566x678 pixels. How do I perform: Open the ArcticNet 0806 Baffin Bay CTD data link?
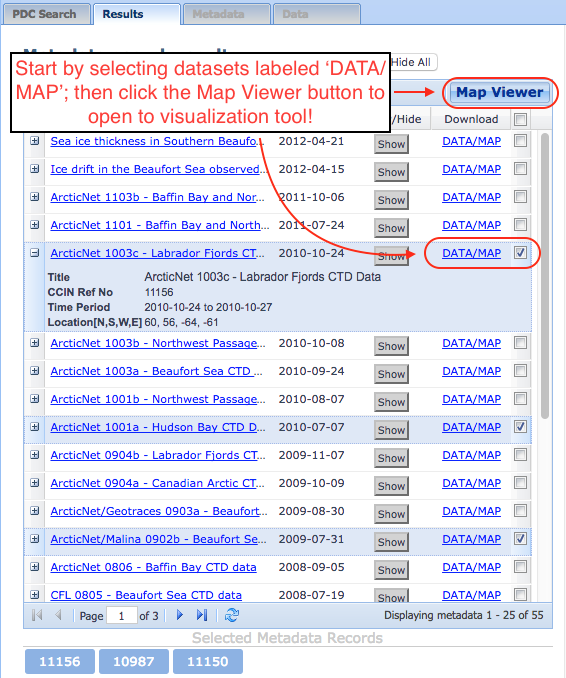(x=153, y=567)
